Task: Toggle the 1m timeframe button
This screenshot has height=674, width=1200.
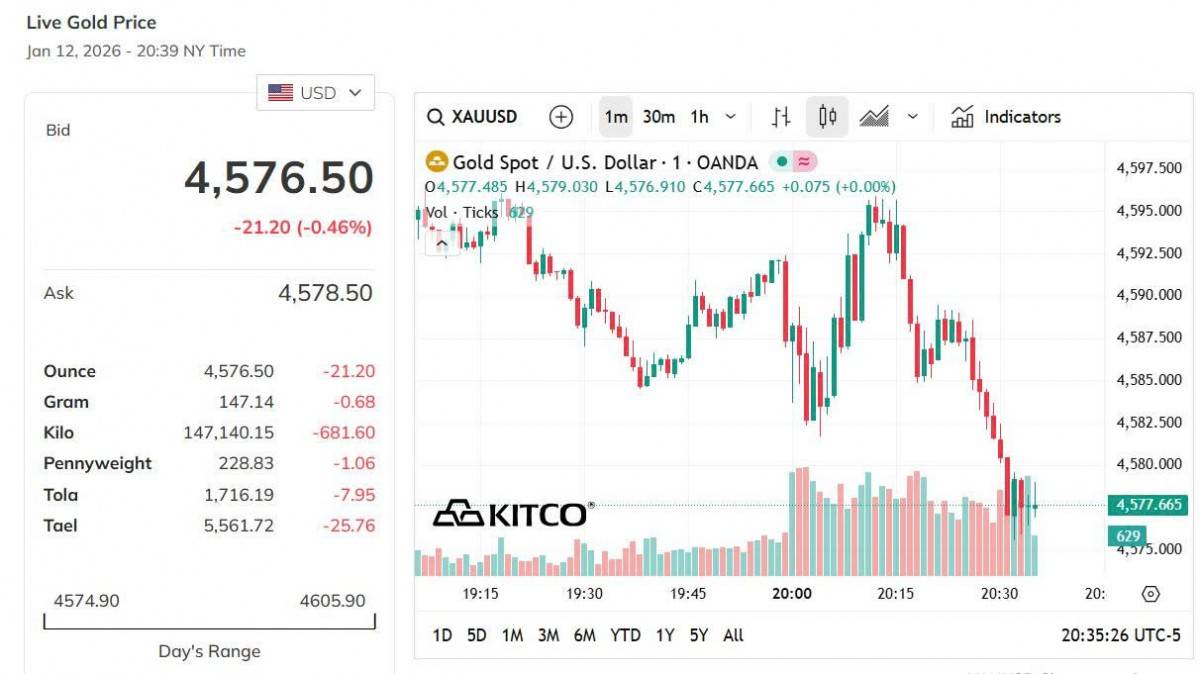Action: pyautogui.click(x=616, y=117)
